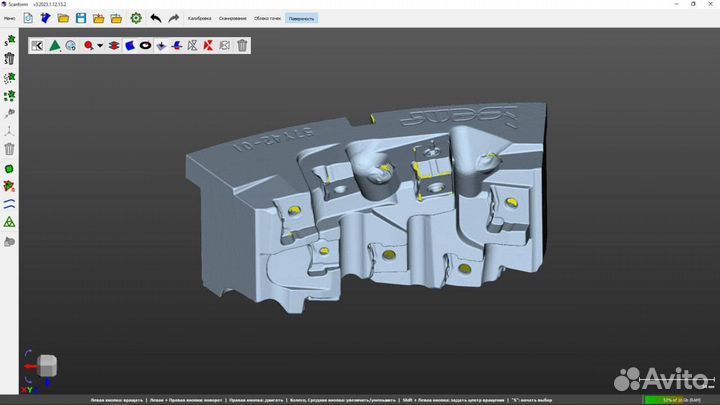Save the project with floppy icon
Screen dimensions: 720x405
81,18
